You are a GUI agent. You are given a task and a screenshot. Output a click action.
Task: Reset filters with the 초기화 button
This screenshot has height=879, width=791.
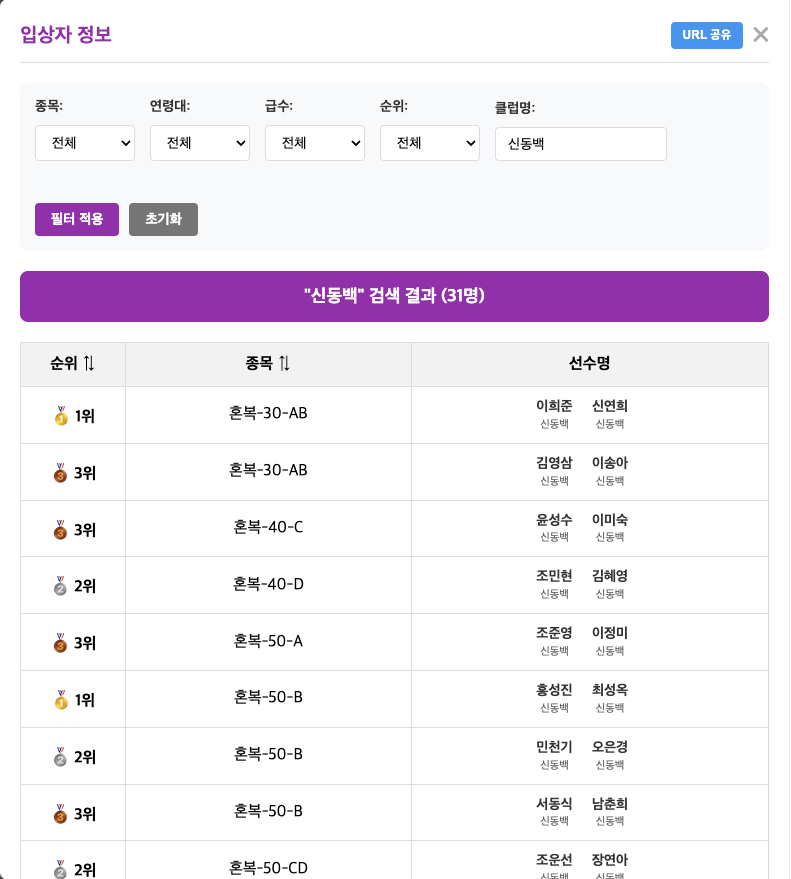tap(163, 219)
